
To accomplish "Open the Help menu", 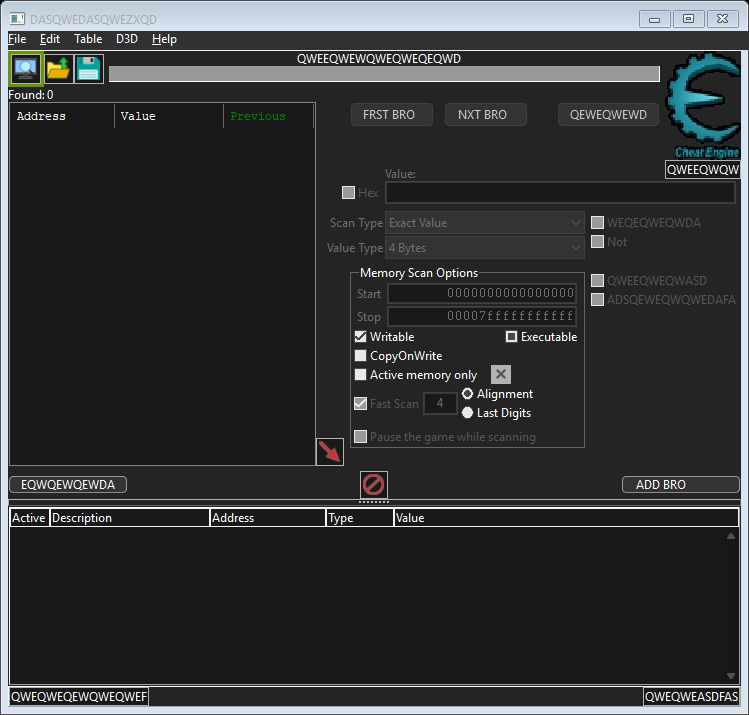I will tap(164, 39).
